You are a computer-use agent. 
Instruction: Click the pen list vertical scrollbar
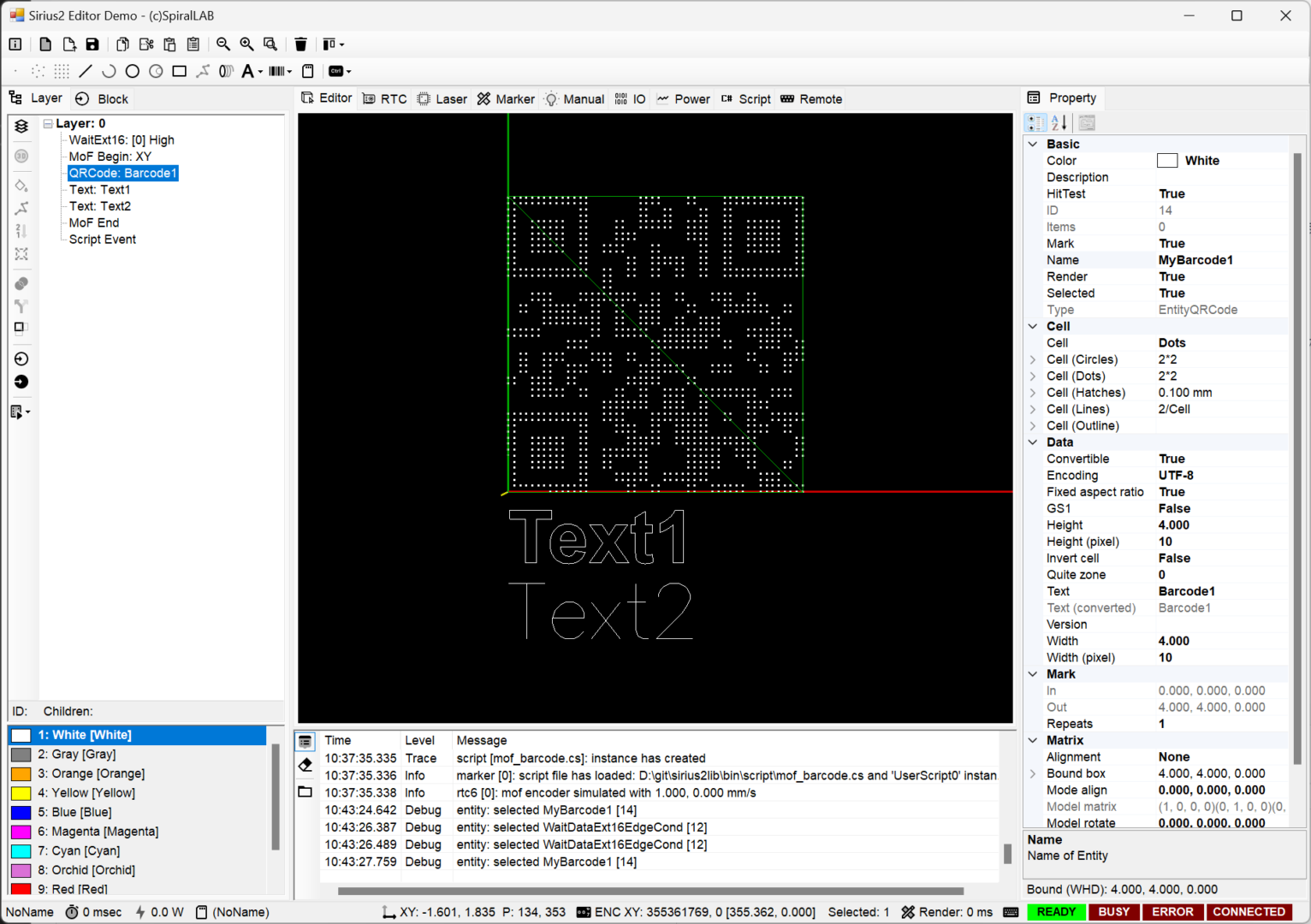click(x=276, y=797)
